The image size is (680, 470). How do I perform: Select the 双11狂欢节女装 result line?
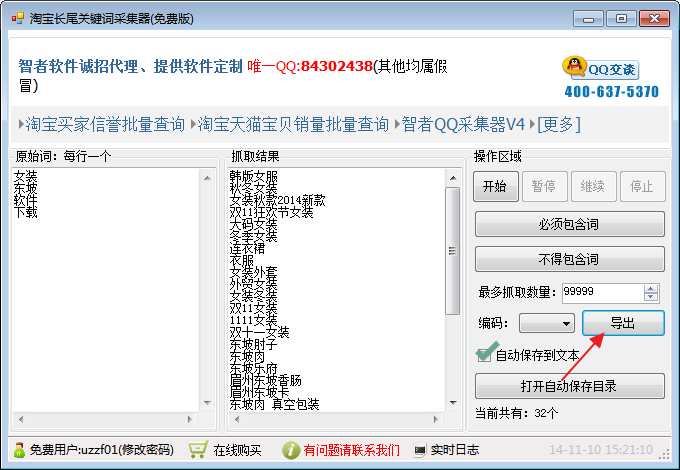(271, 212)
